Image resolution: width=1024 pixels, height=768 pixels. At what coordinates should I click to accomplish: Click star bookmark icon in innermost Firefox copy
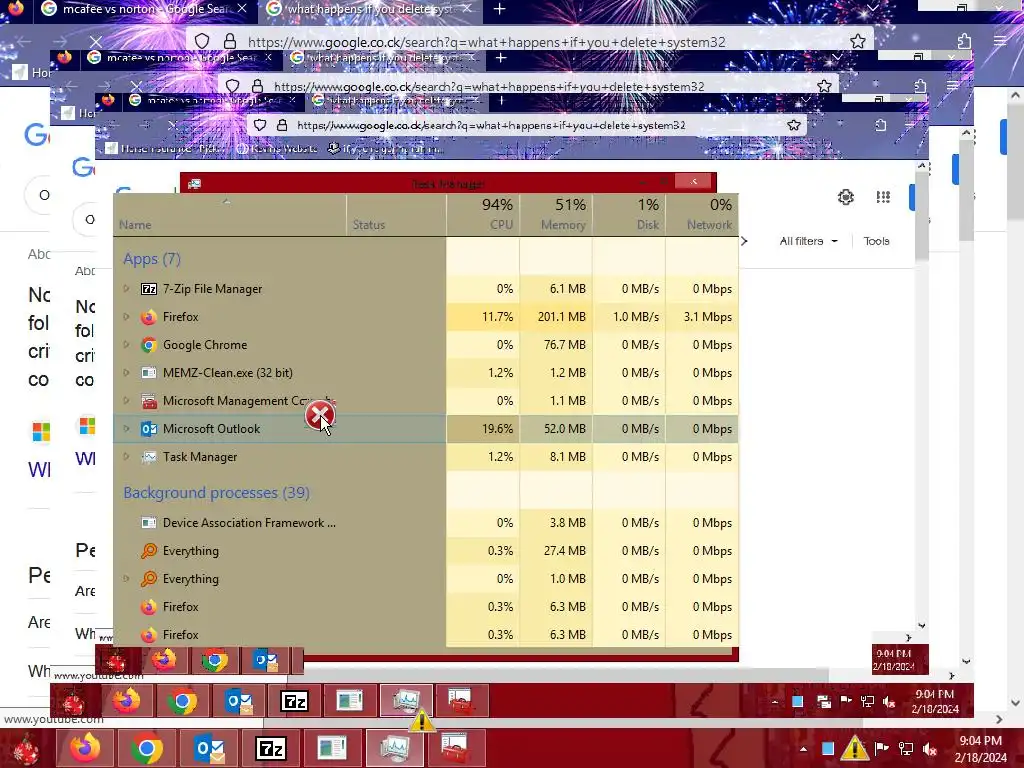click(793, 125)
